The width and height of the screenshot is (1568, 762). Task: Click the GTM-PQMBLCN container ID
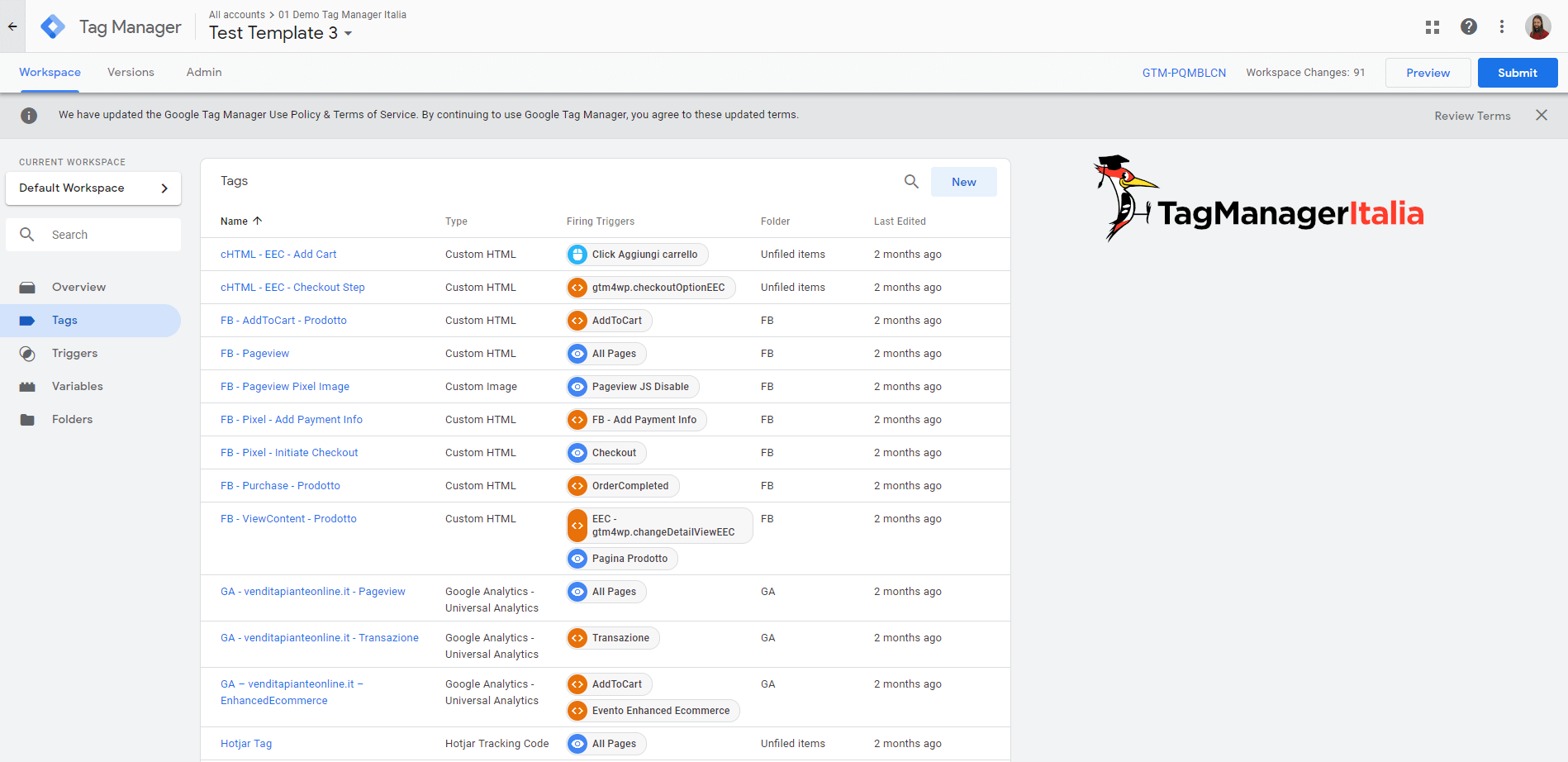[x=1184, y=73]
